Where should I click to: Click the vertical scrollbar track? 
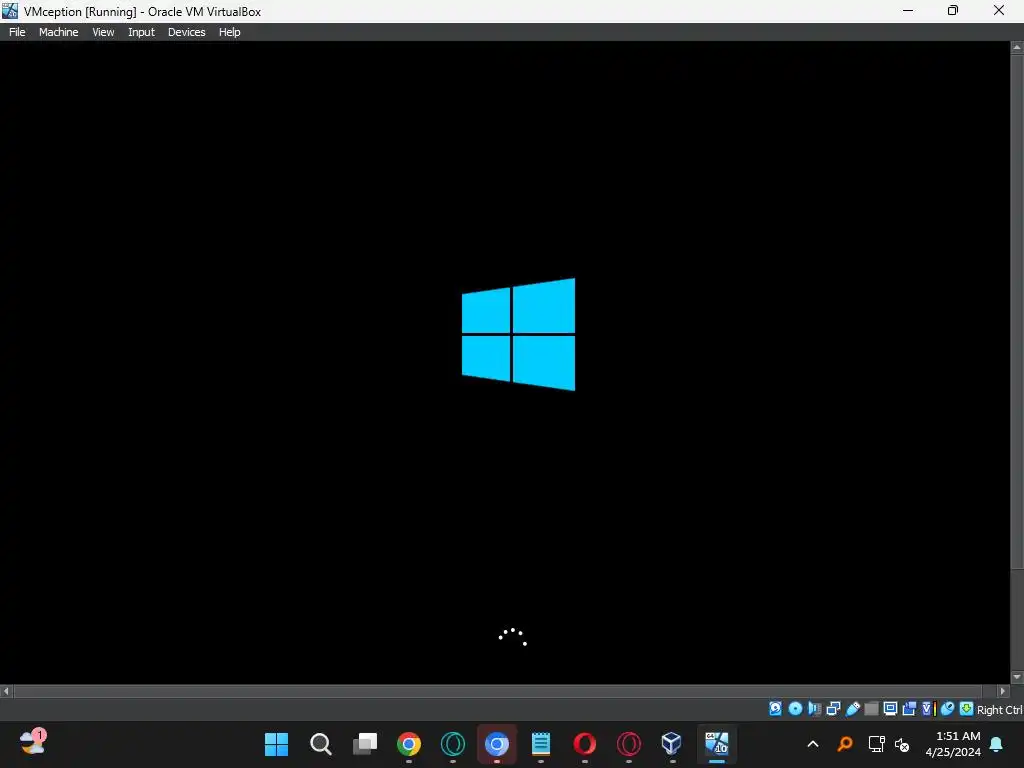click(1017, 362)
